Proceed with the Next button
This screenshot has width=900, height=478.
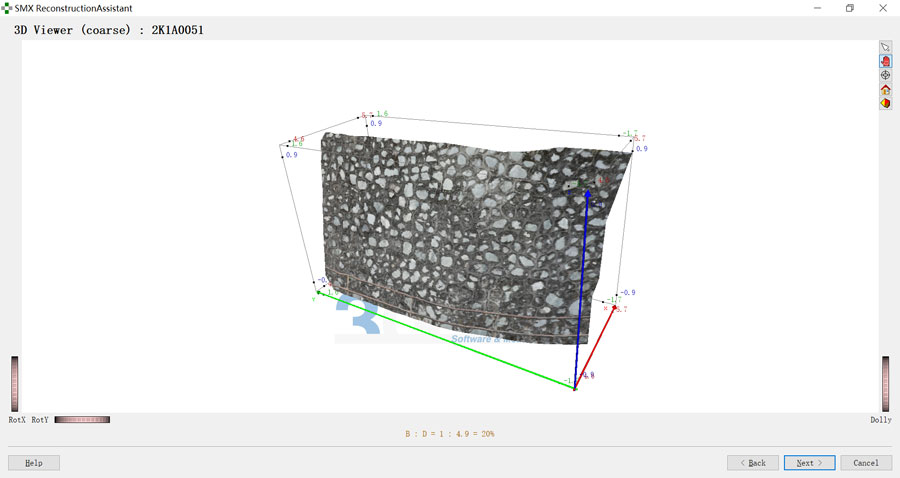[x=810, y=463]
